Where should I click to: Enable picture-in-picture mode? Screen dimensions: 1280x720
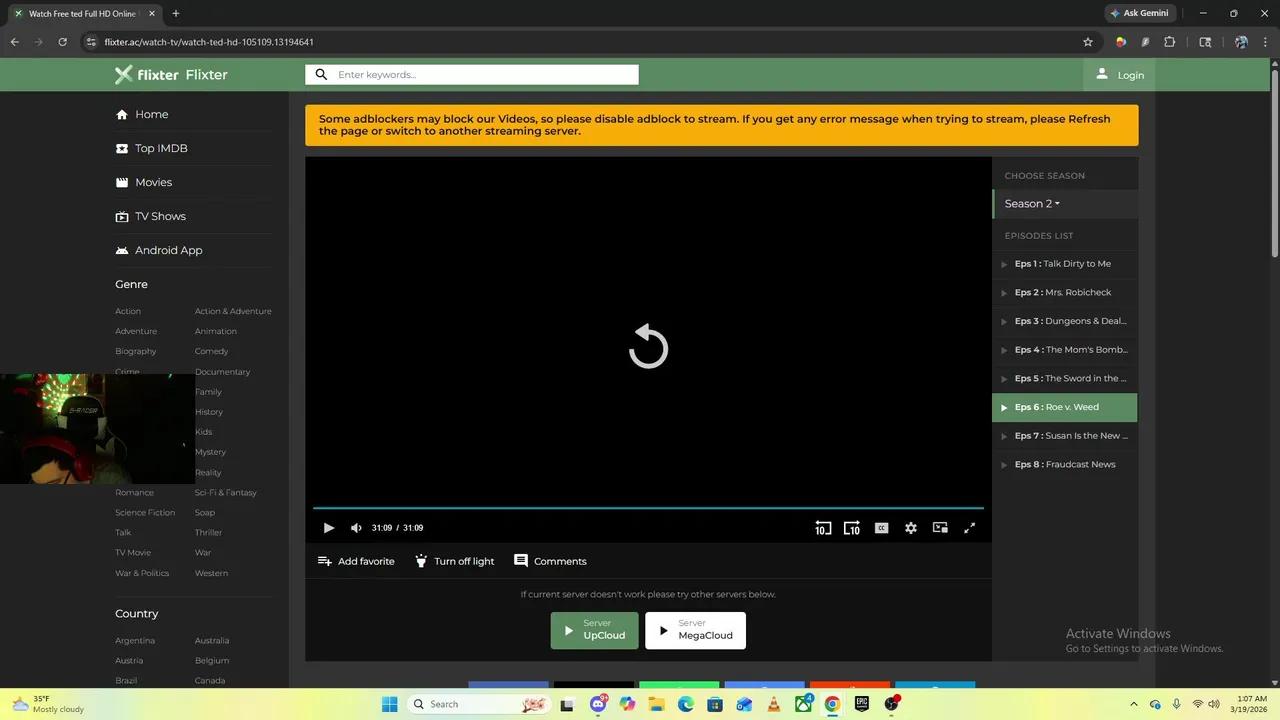click(x=939, y=527)
